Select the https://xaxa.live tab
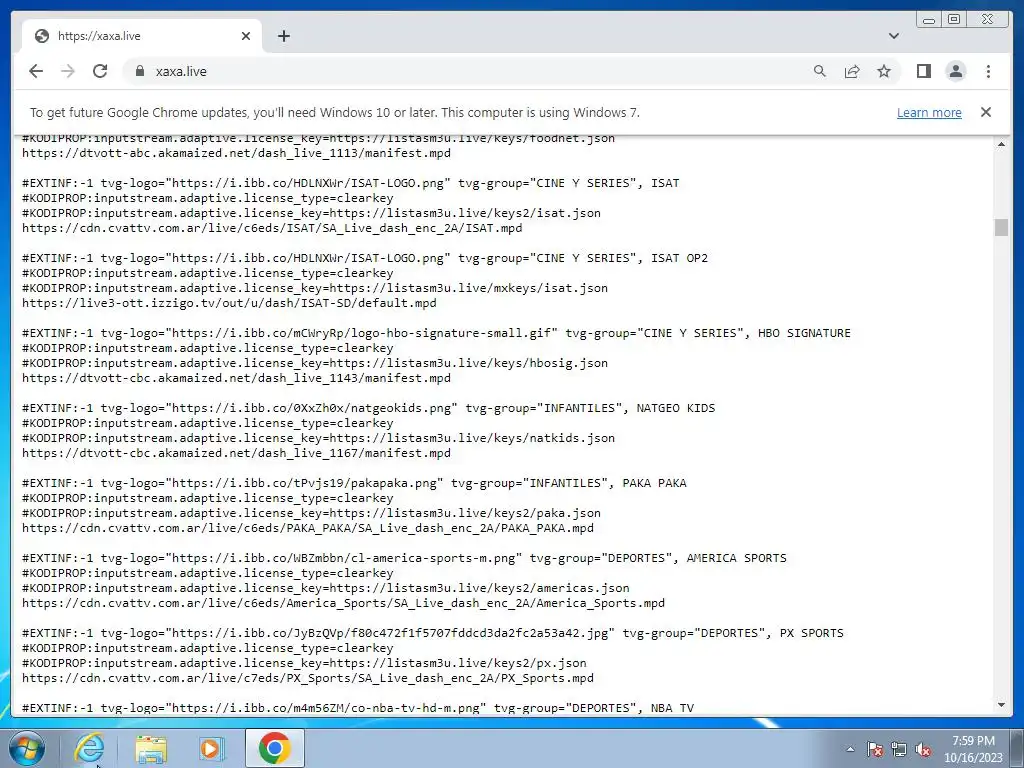This screenshot has height=768, width=1024. (x=142, y=36)
